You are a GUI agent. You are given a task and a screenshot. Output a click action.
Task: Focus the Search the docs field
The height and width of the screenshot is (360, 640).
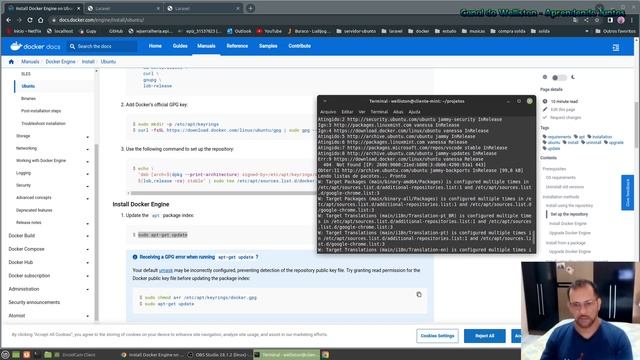tap(102, 46)
